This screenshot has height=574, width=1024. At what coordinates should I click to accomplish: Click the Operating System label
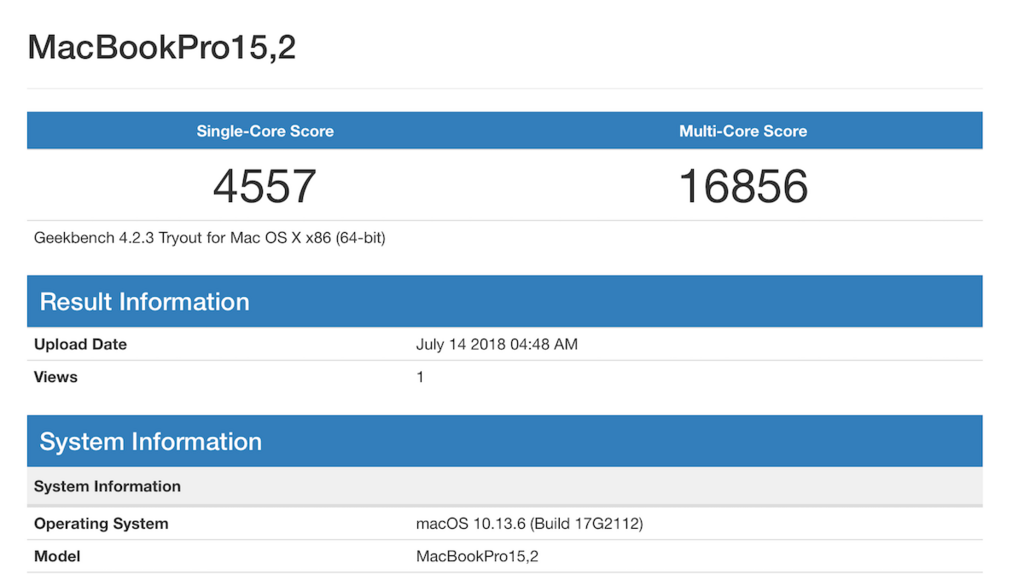[x=101, y=523]
